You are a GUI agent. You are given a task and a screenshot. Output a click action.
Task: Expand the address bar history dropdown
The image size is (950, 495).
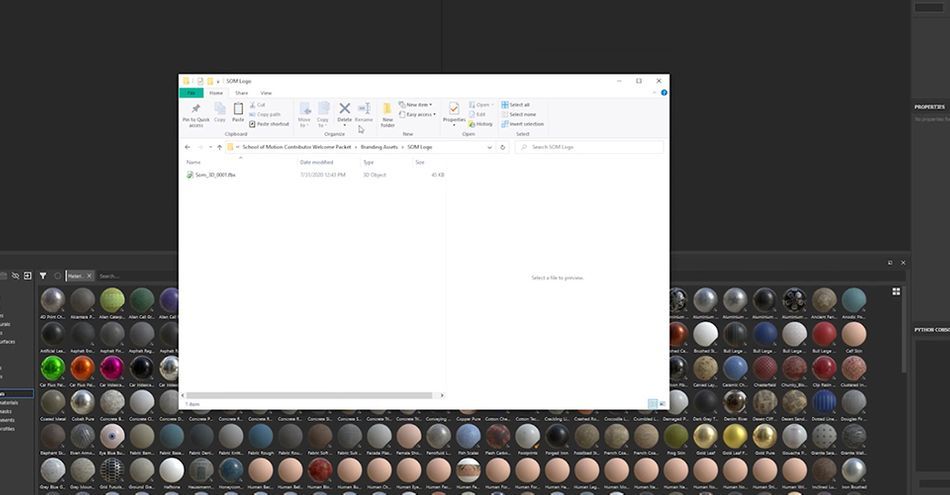click(490, 147)
